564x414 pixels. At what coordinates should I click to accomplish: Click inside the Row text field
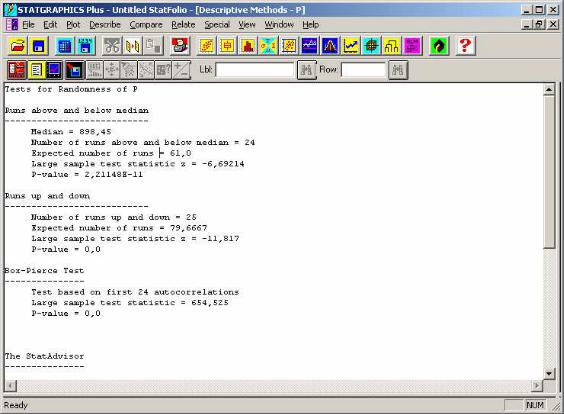click(363, 70)
